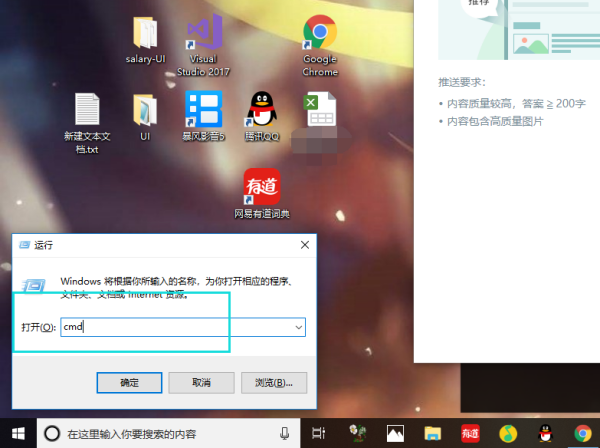Launch 腾讯QQ desktop shortcut

[x=262, y=110]
